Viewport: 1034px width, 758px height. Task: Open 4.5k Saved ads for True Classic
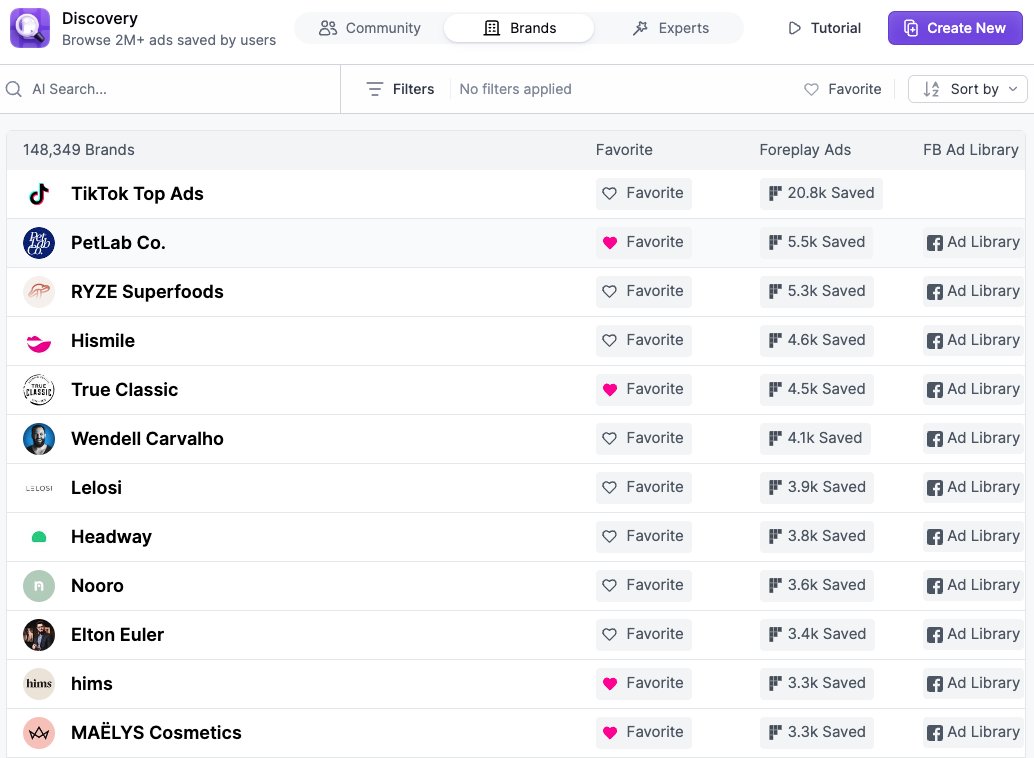pos(816,389)
